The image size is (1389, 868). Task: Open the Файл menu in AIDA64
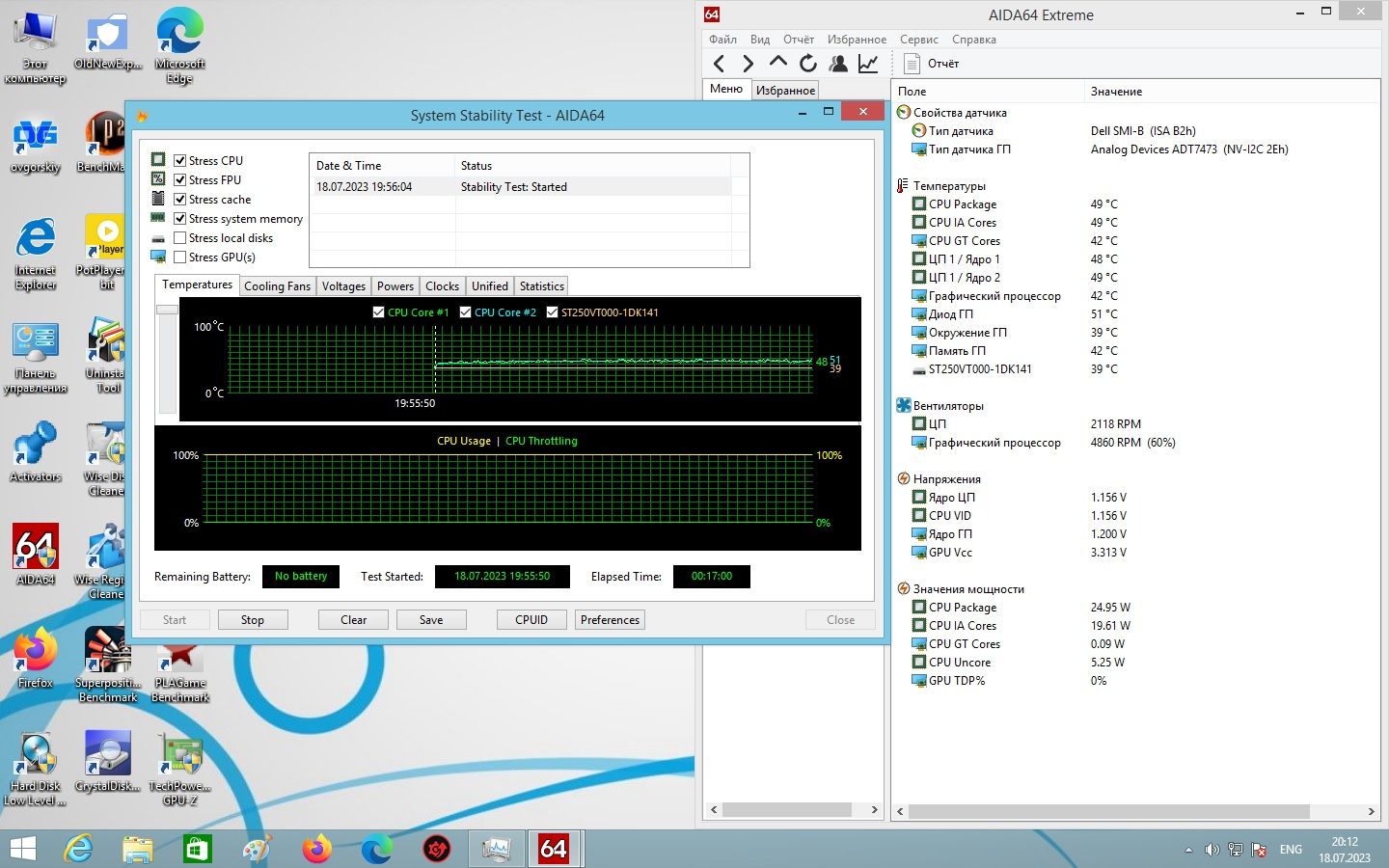click(722, 40)
